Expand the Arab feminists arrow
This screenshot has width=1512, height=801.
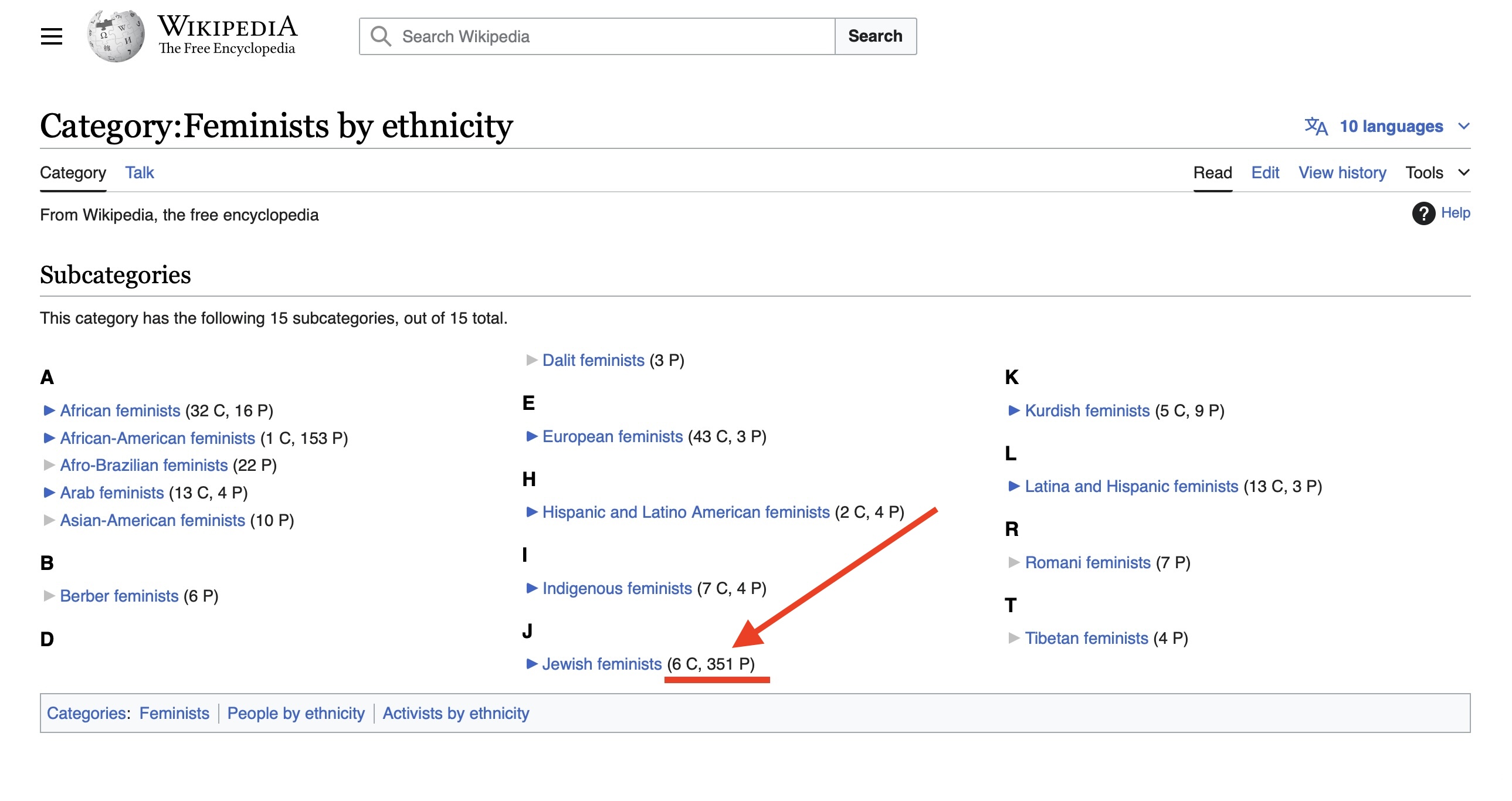pos(49,493)
